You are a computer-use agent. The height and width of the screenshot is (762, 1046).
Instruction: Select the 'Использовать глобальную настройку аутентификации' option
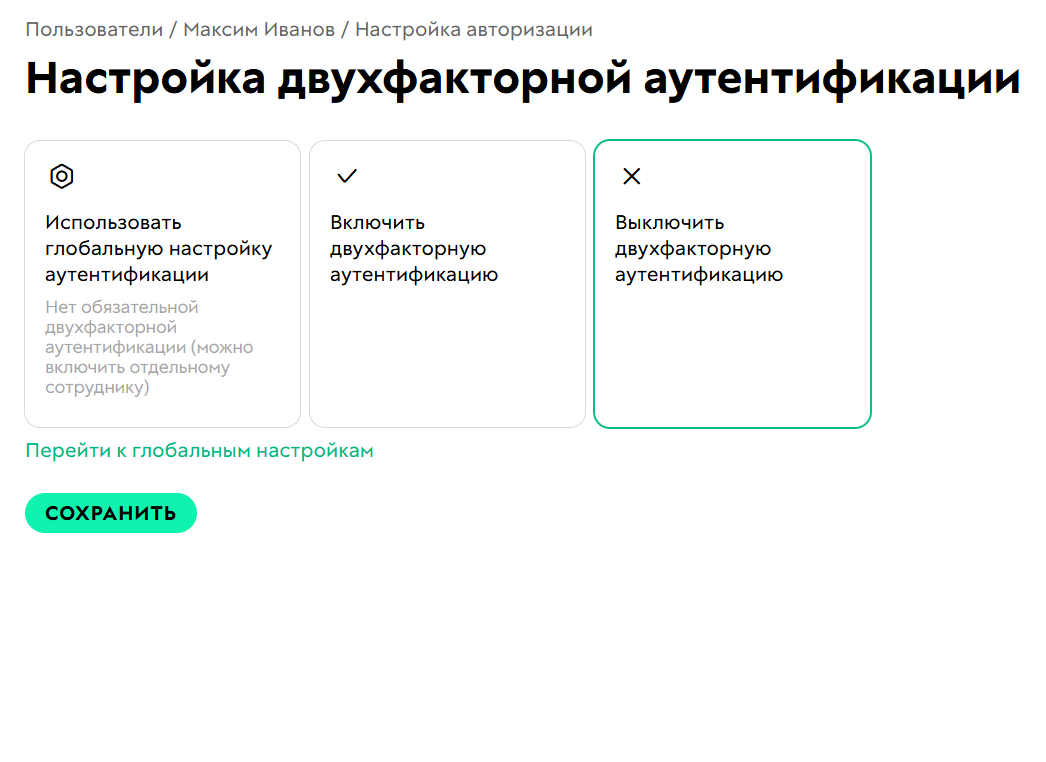(162, 283)
